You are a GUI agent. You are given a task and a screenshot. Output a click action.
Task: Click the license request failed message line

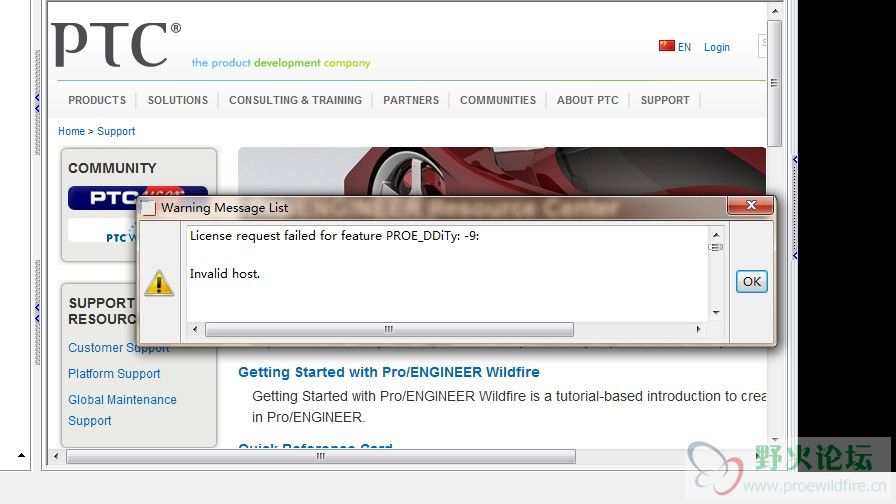334,235
